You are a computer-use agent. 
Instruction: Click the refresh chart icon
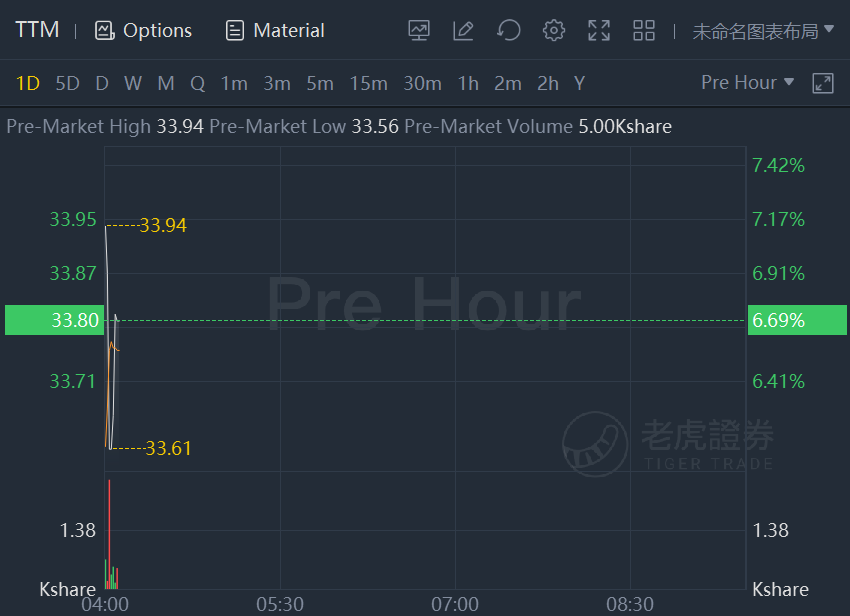pyautogui.click(x=508, y=30)
